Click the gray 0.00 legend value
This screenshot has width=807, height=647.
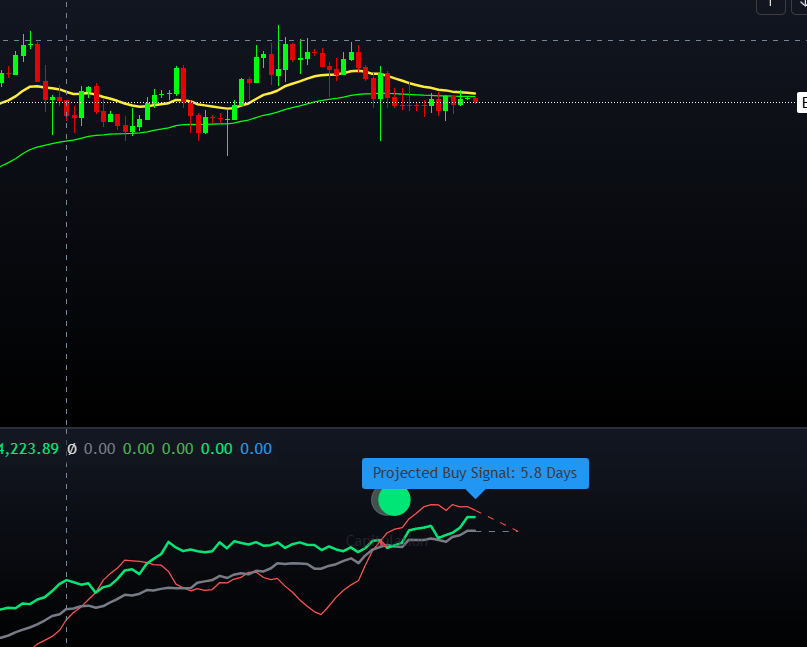pyautogui.click(x=99, y=449)
